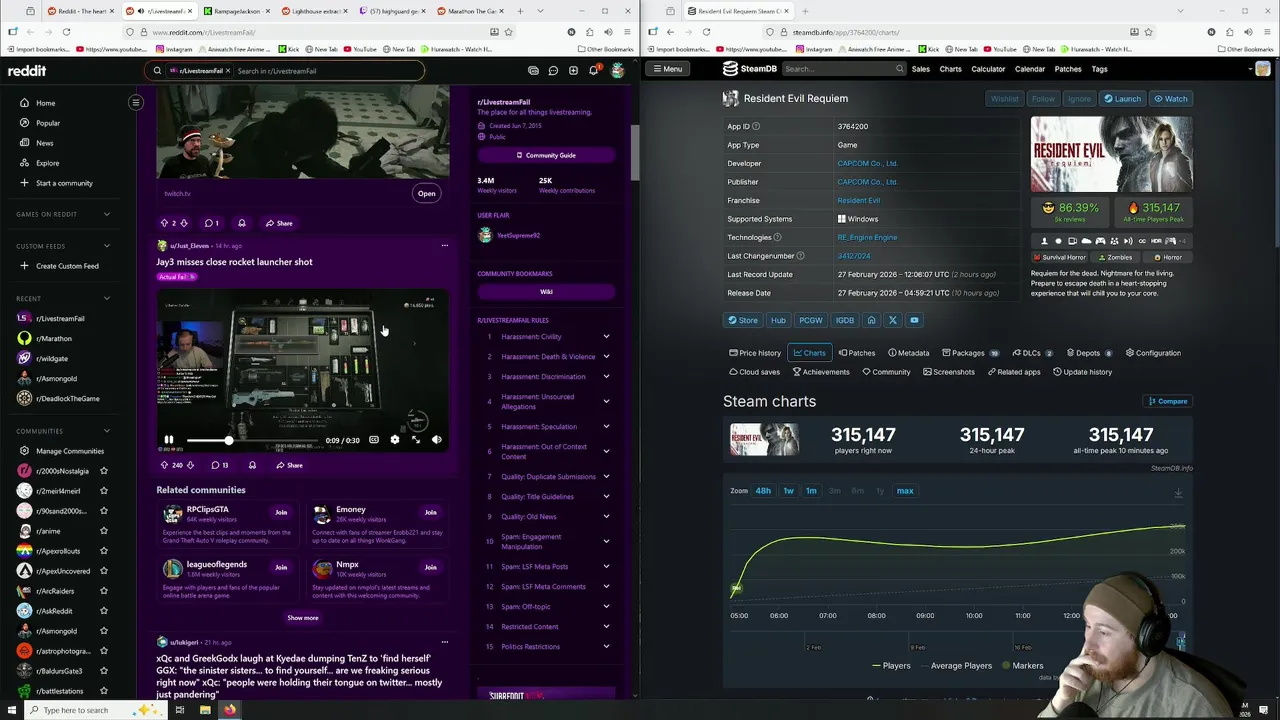The height and width of the screenshot is (720, 1280).
Task: Collapse Custom Feeds section
Action: tap(107, 246)
